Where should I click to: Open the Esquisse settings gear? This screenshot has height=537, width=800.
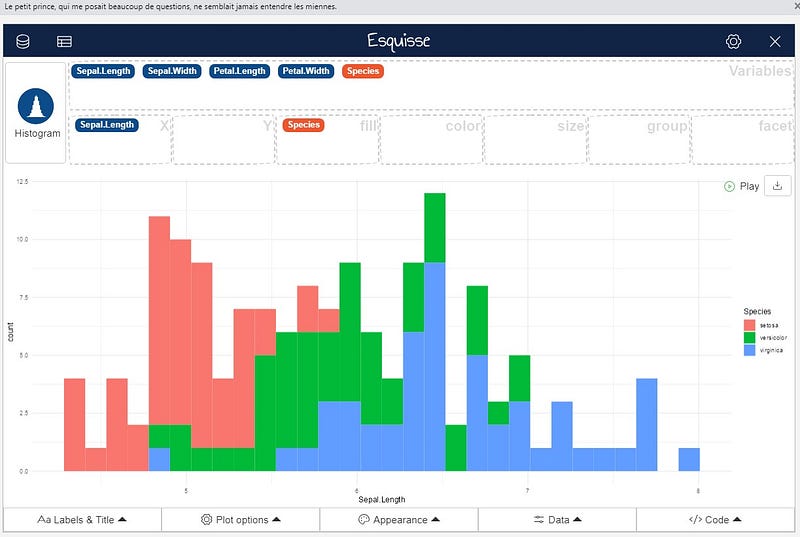[733, 41]
